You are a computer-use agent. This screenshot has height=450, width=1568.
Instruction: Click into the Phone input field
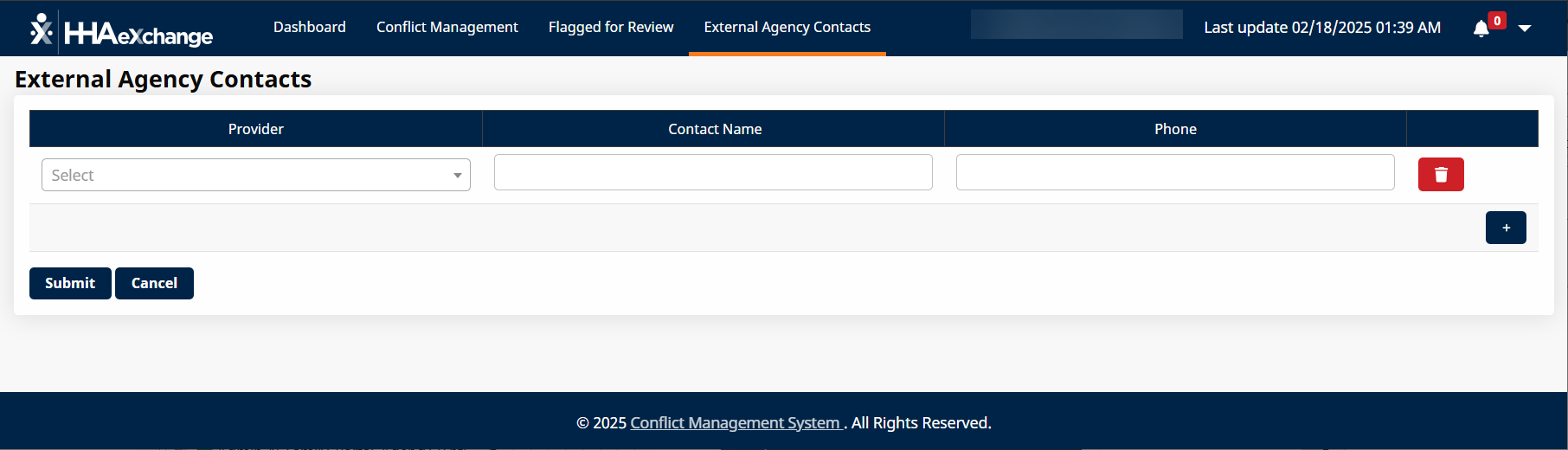click(x=1175, y=172)
